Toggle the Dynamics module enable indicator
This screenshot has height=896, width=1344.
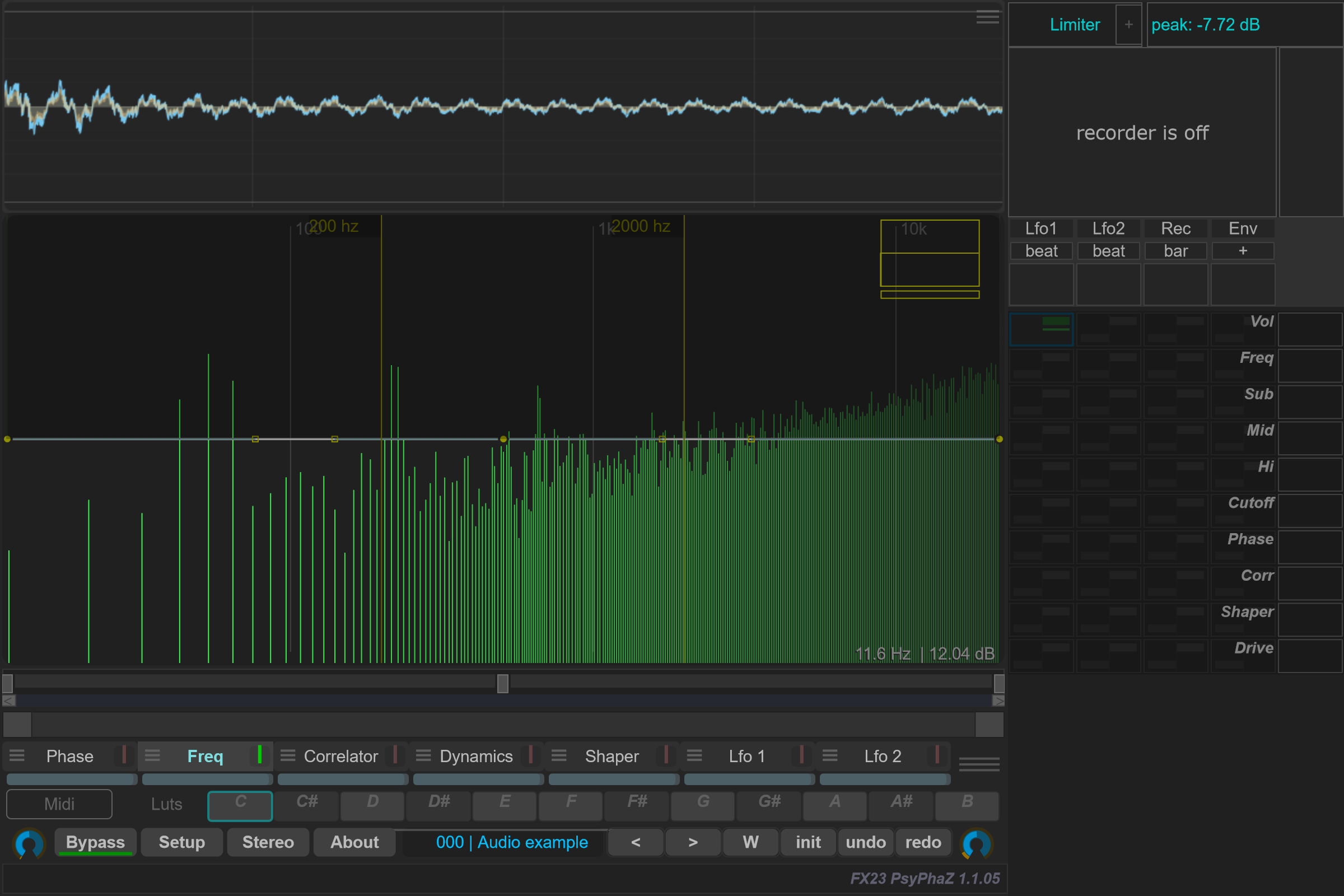click(530, 755)
